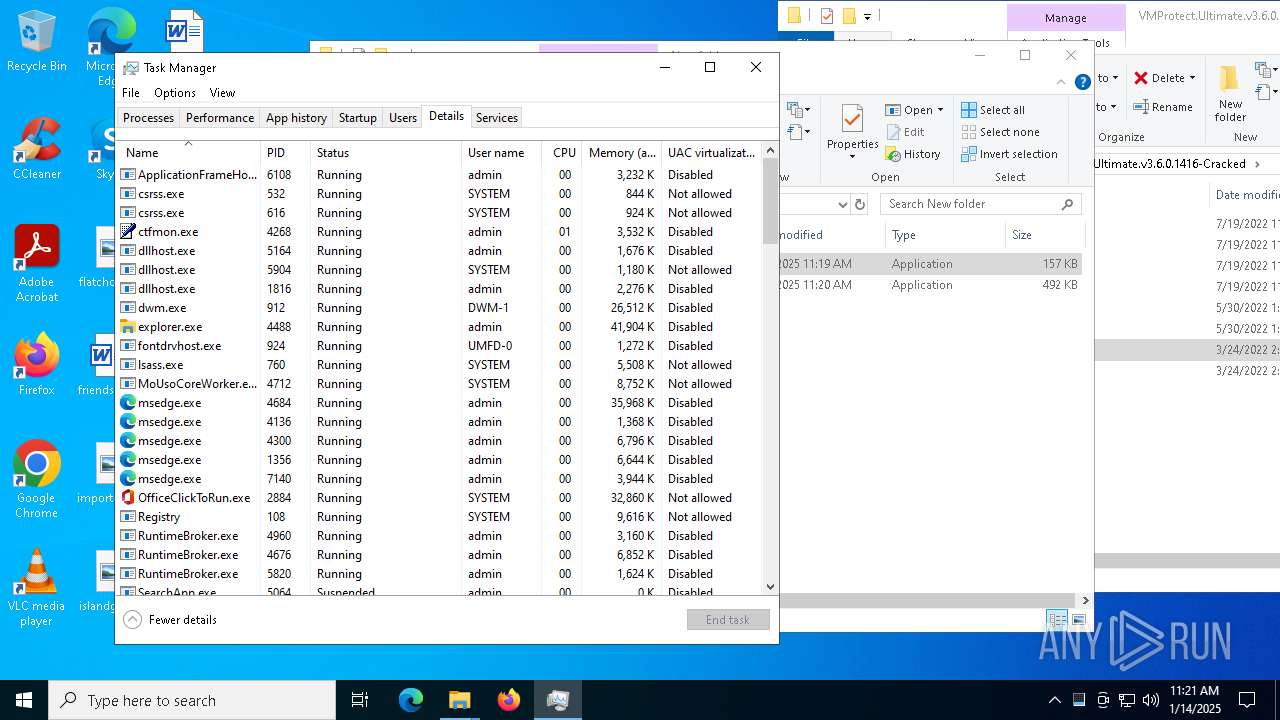1280x720 pixels.
Task: Switch to Services tab
Action: coord(497,118)
